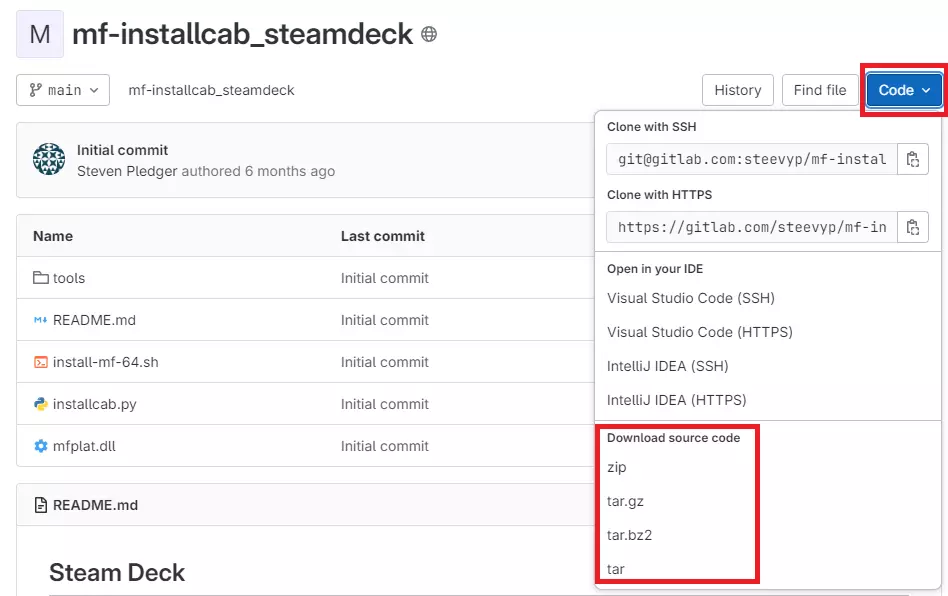Click the tools folder icon
This screenshot has width=948, height=596.
(41, 278)
